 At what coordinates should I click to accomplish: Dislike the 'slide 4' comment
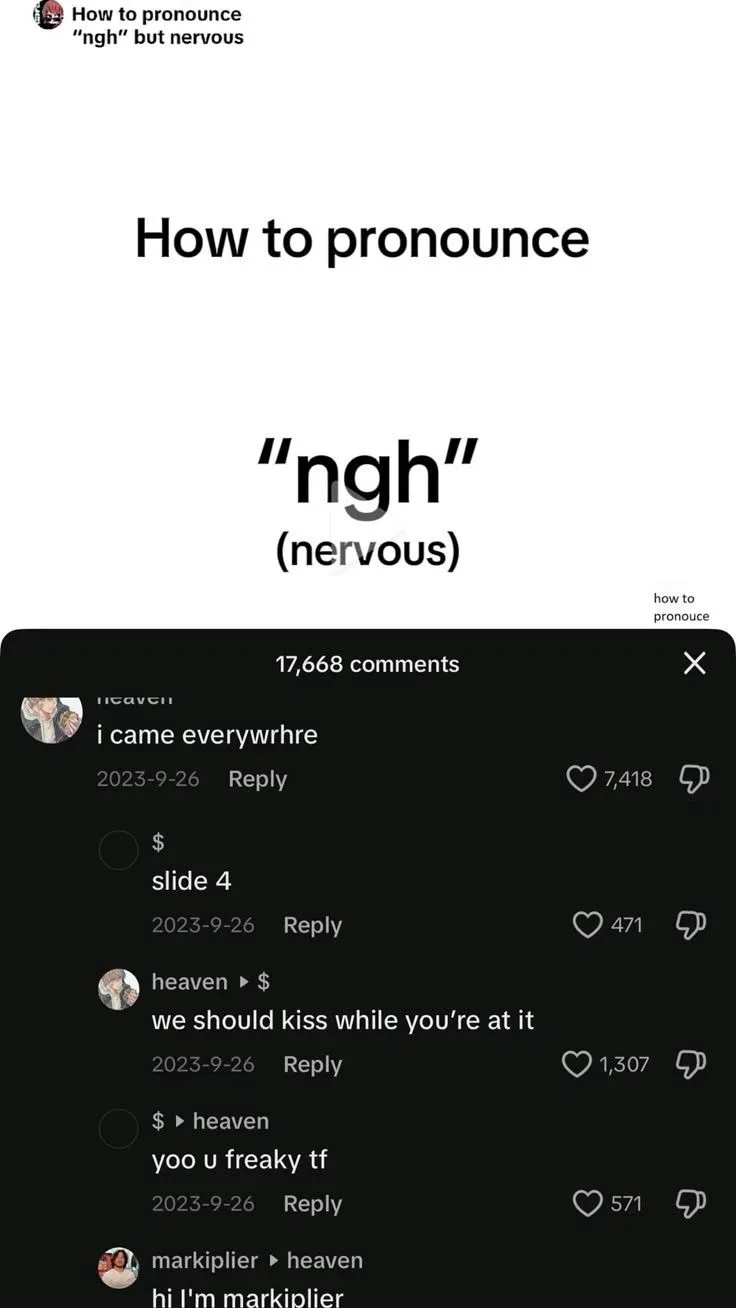(691, 925)
